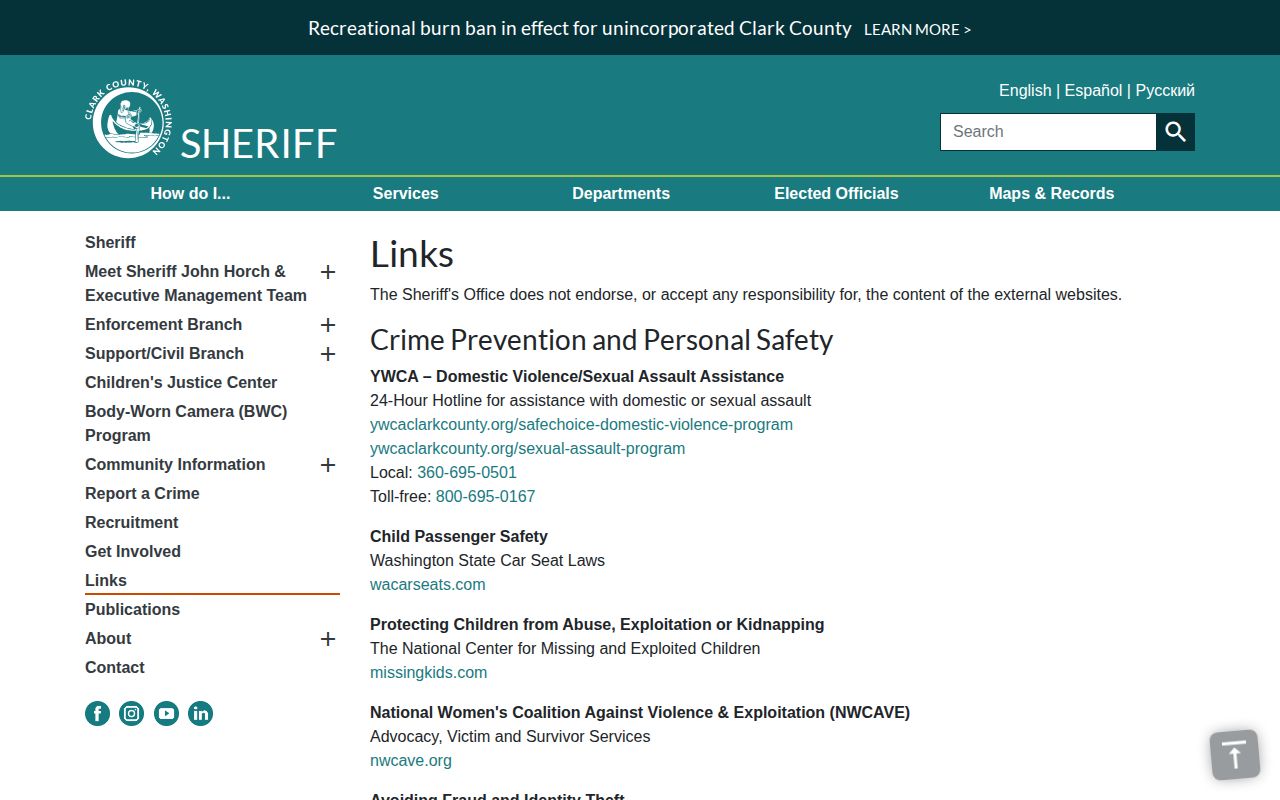
Task: Open the Maps & Records menu
Action: tap(1052, 194)
